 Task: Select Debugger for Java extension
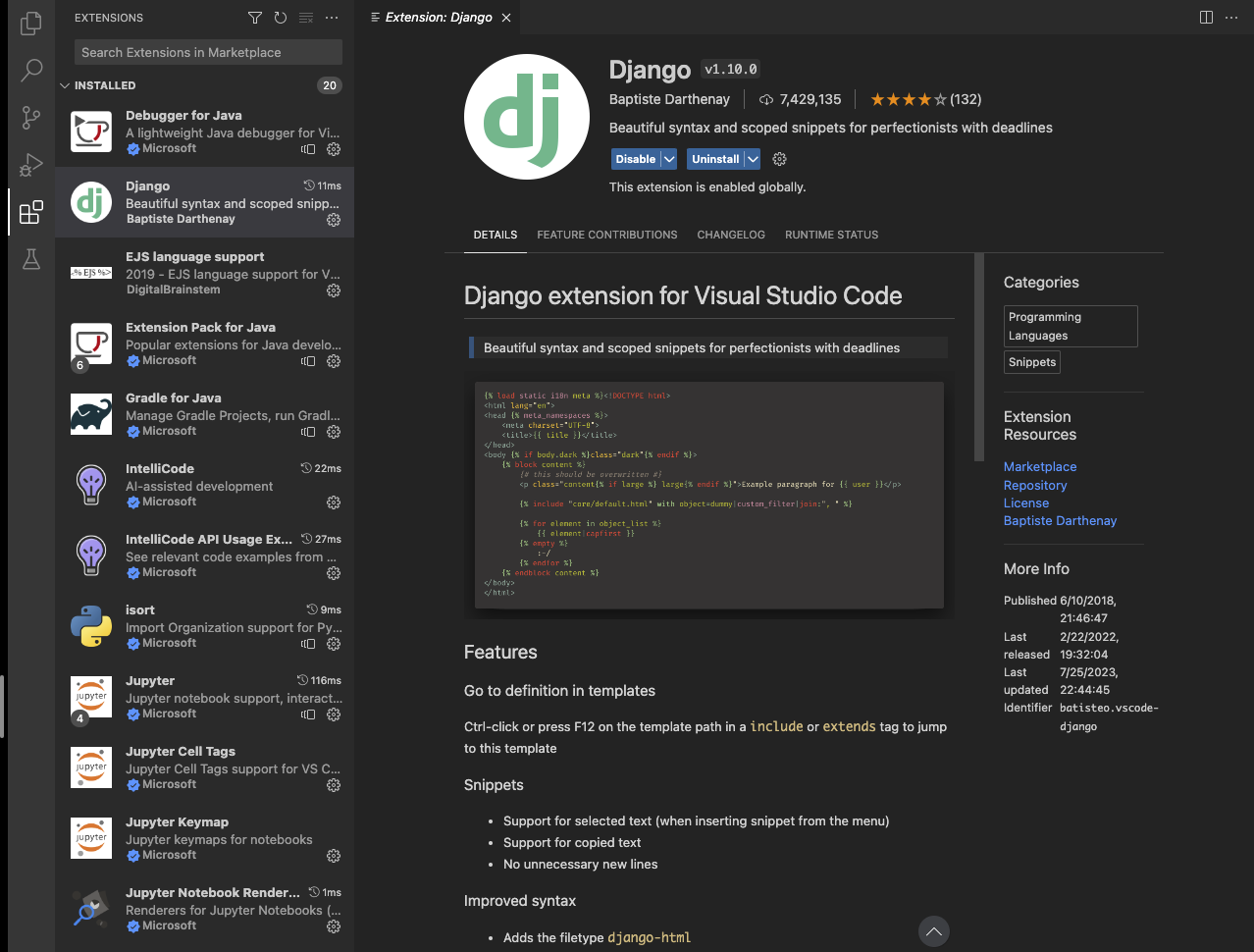point(204,132)
